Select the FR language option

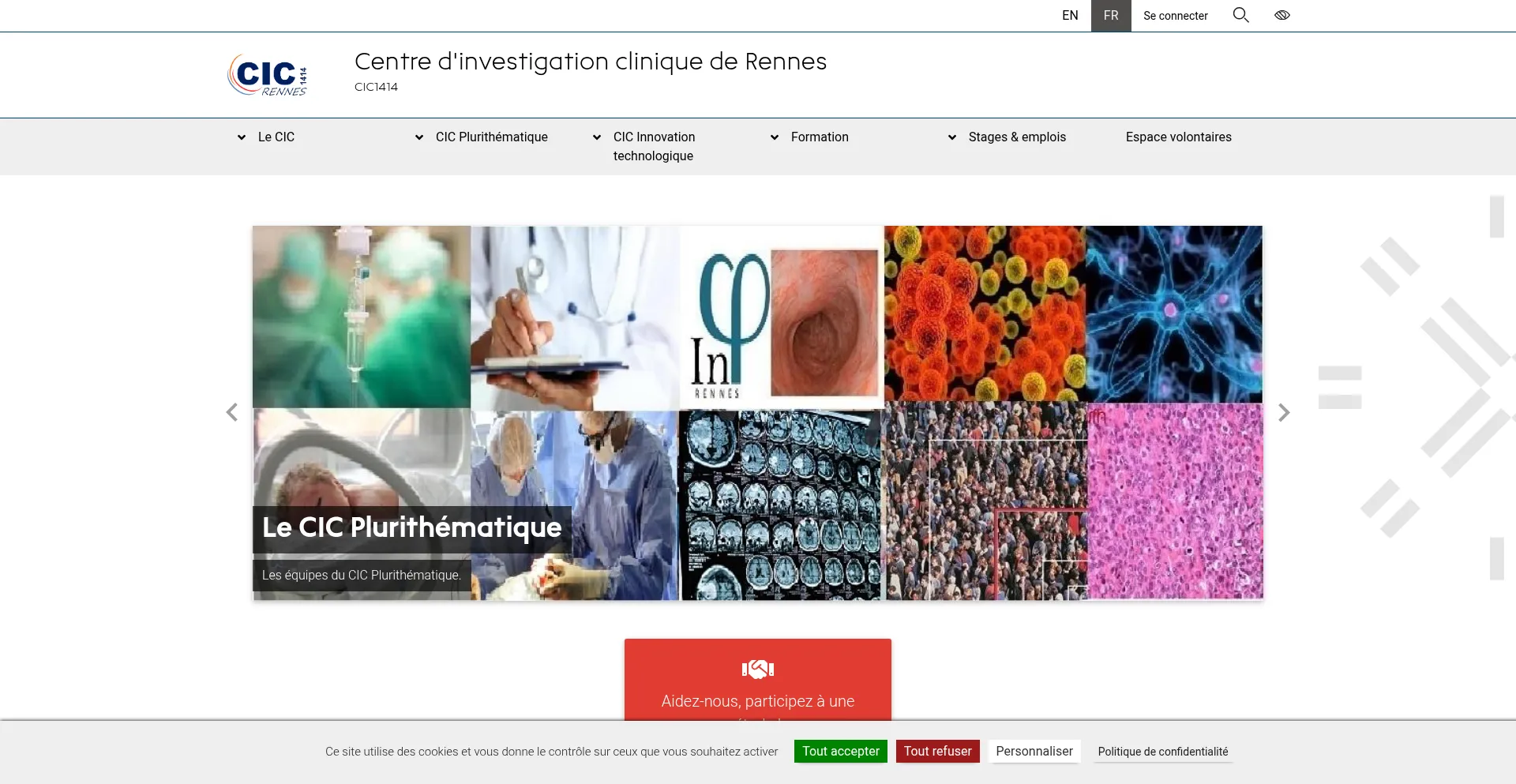[1111, 15]
